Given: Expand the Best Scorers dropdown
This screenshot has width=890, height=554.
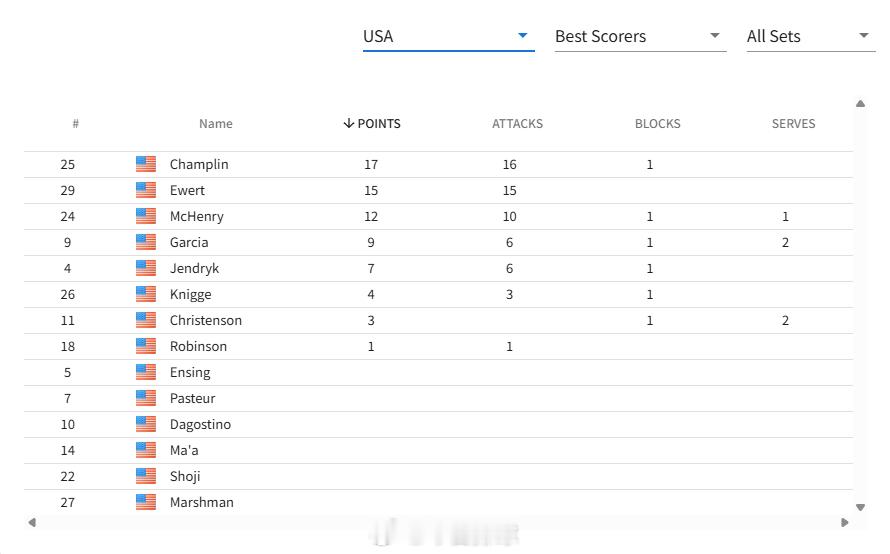Looking at the screenshot, I should 640,36.
